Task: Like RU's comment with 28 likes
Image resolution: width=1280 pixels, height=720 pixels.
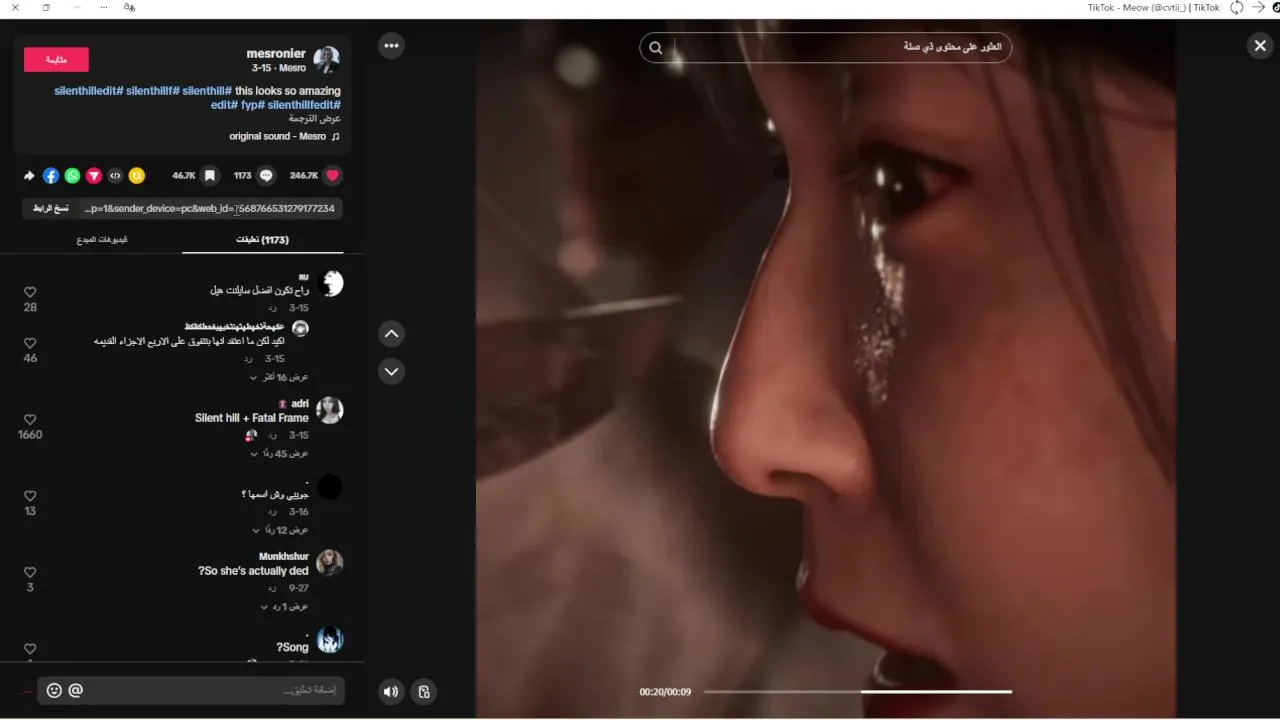Action: [30, 292]
